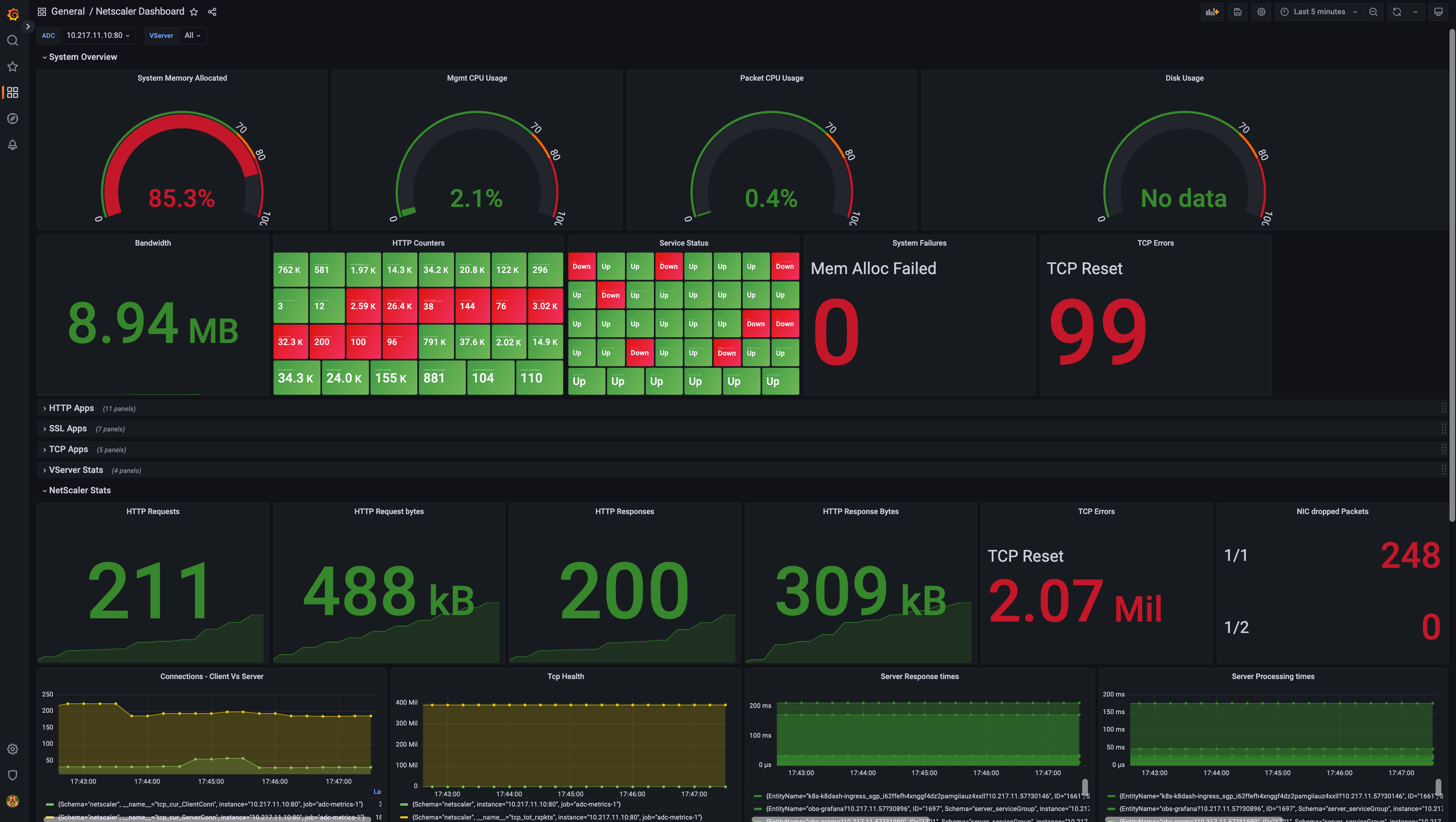The height and width of the screenshot is (822, 1456).
Task: Grab the HTTP Apps row drag handle
Action: (1443, 408)
